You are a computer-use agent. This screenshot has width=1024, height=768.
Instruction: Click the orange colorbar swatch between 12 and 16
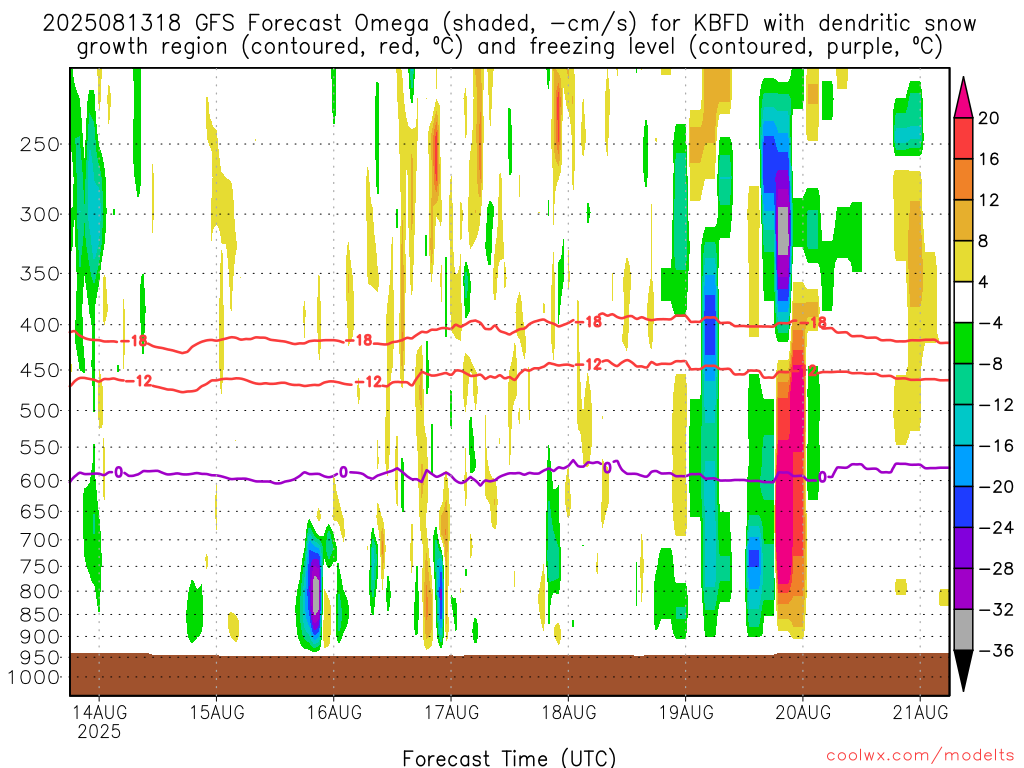(x=963, y=180)
